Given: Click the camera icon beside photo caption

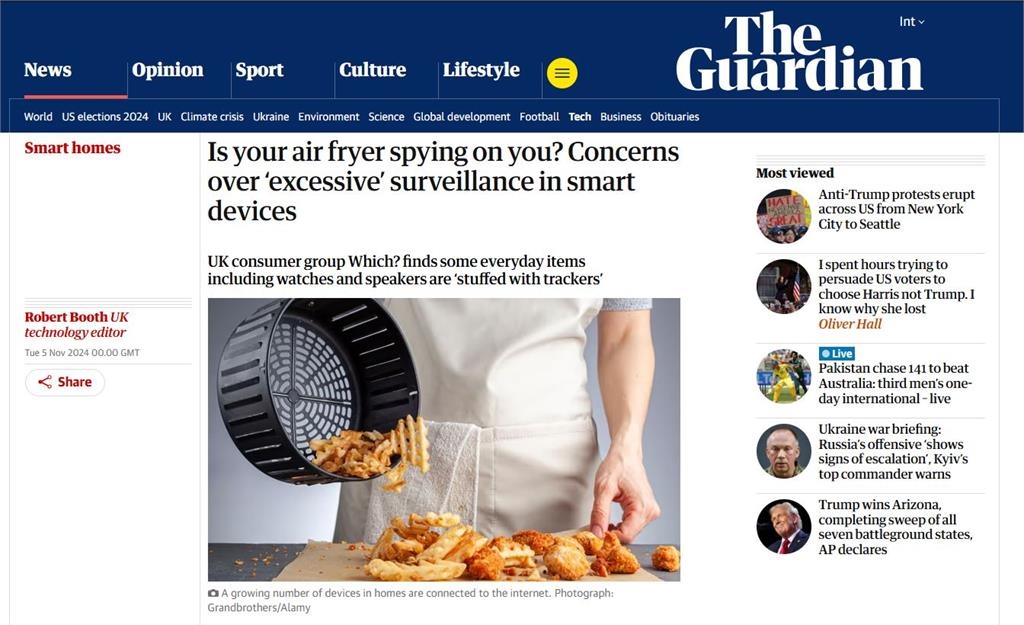Looking at the screenshot, I should pyautogui.click(x=213, y=593).
